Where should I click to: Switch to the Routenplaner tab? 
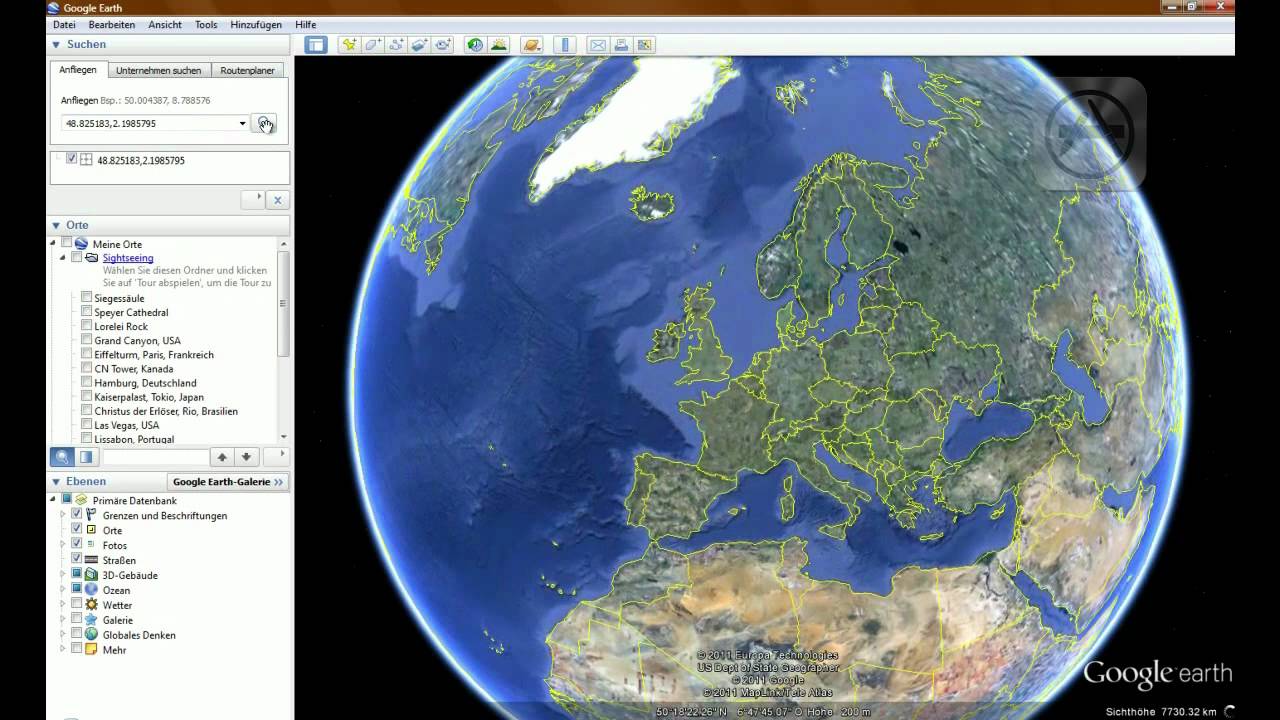[x=247, y=70]
